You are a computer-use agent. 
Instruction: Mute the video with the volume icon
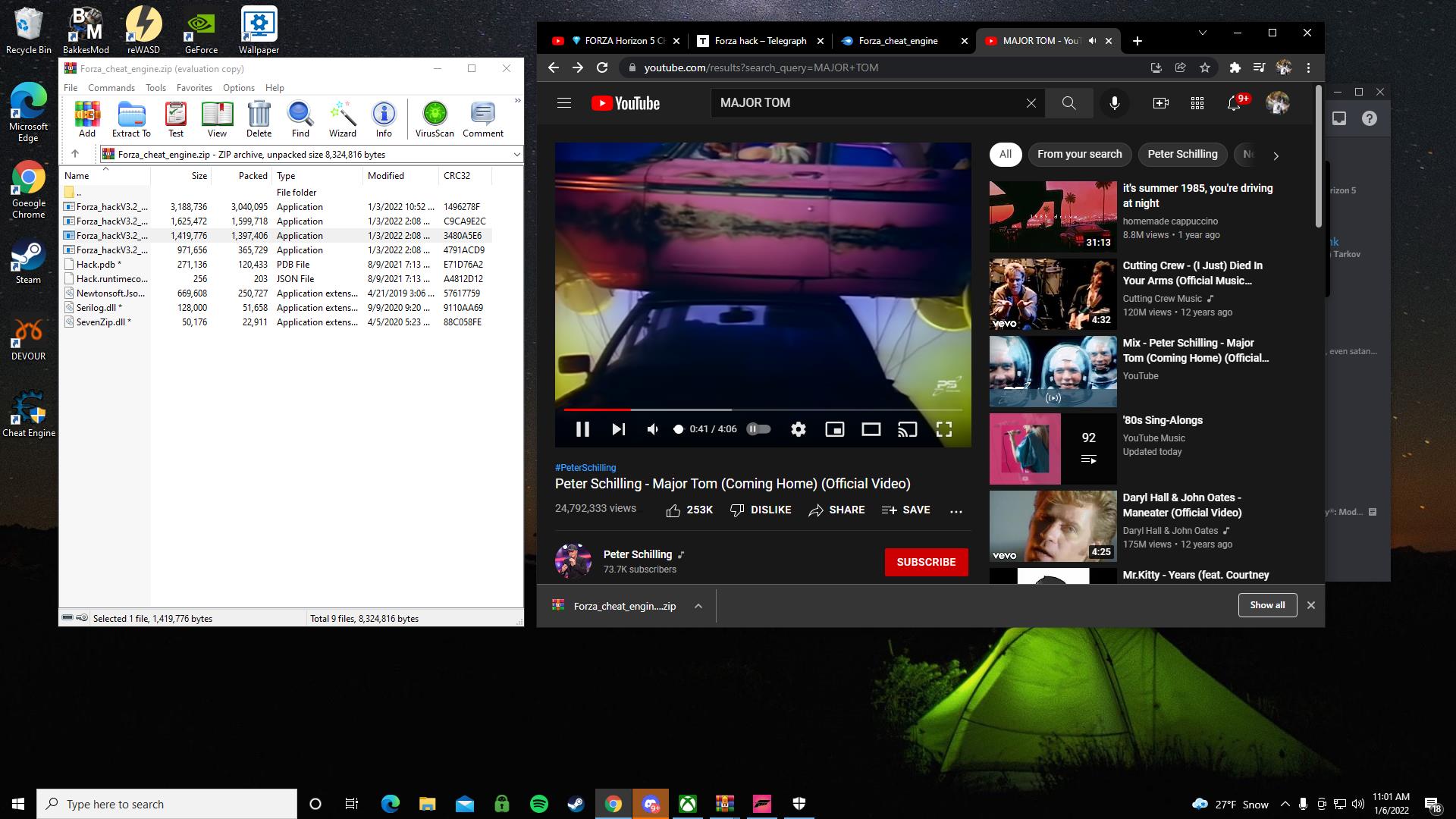652,429
